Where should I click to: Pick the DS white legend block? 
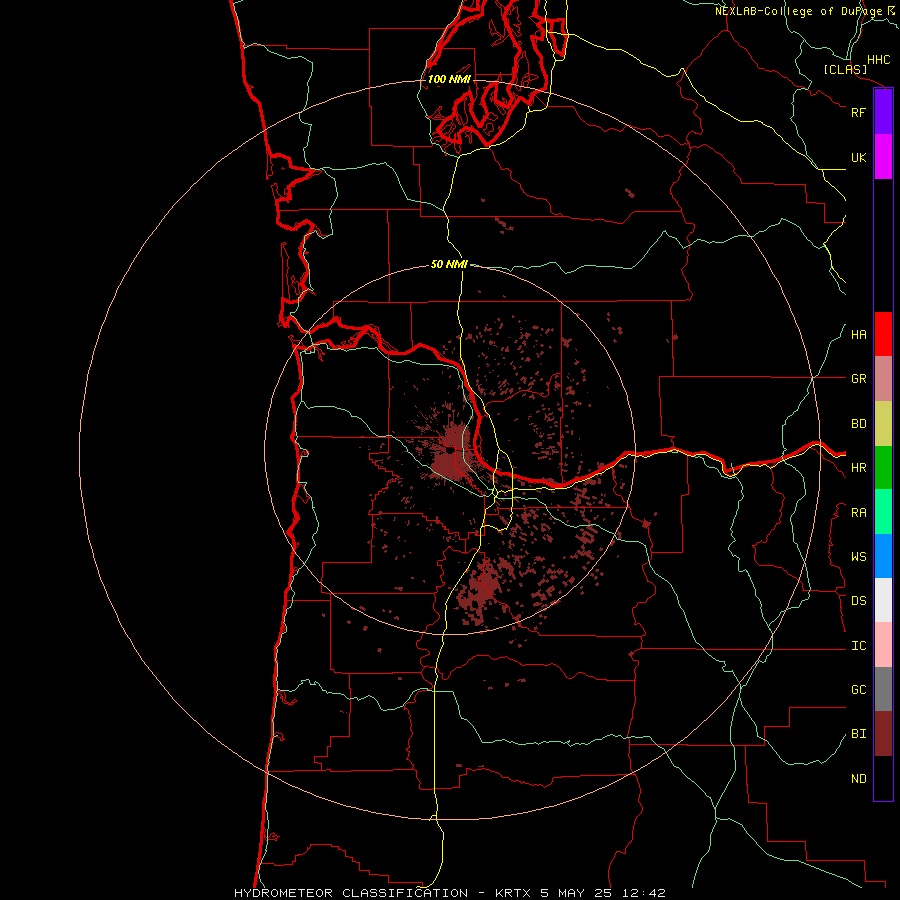883,600
